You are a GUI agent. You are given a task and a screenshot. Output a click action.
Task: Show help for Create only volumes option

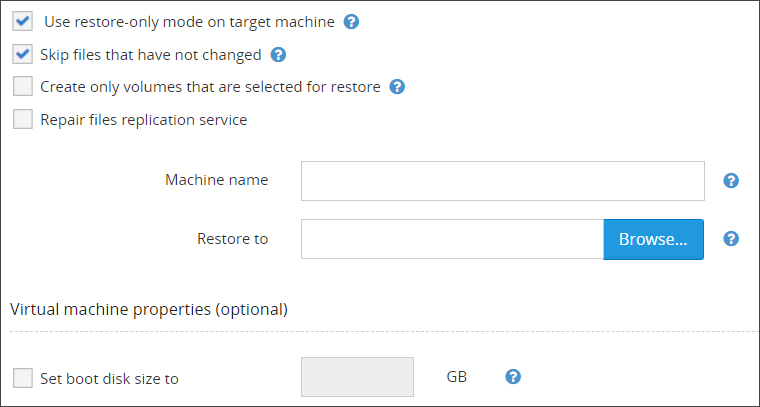[x=397, y=87]
